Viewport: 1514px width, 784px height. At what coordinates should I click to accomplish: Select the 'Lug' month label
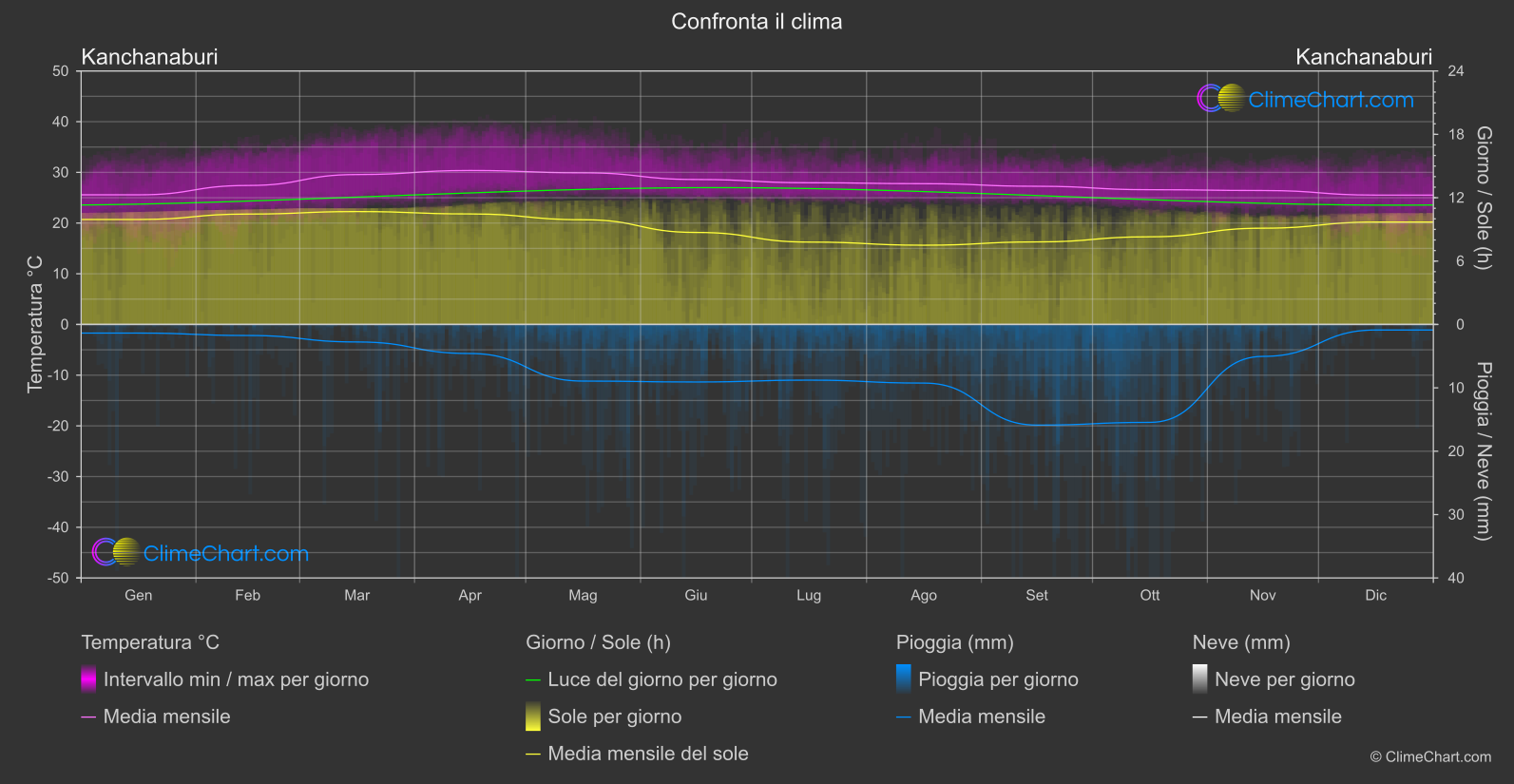[x=809, y=595]
